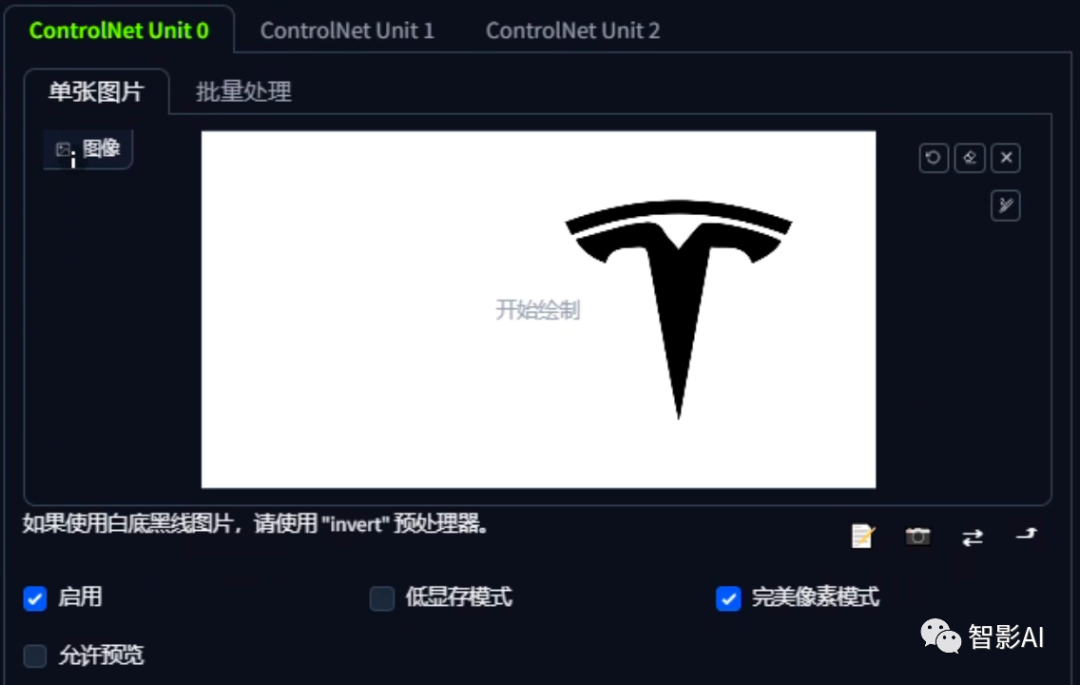Remove the uploaded image with X icon
This screenshot has width=1080, height=685.
pos(1006,158)
